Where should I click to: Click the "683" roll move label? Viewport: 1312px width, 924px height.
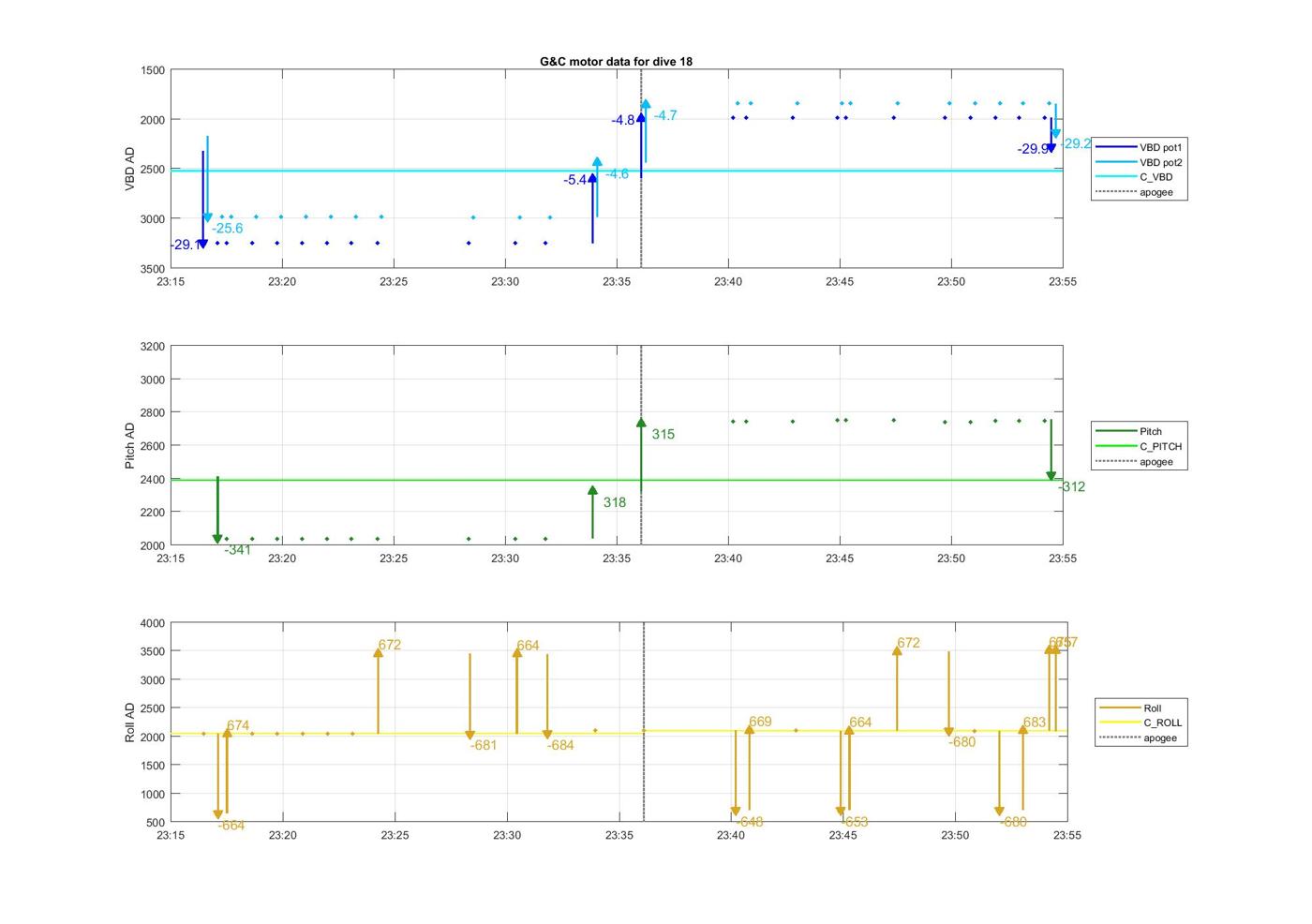[x=1035, y=723]
